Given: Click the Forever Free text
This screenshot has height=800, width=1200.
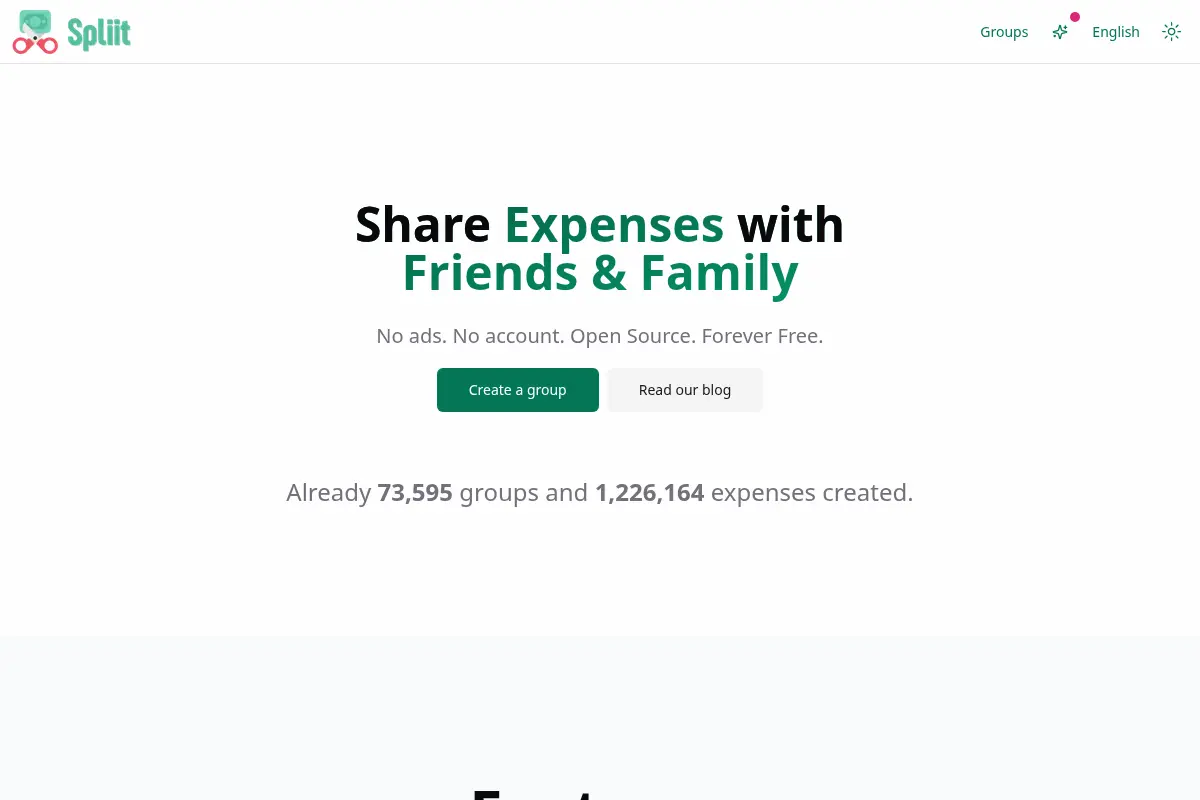Looking at the screenshot, I should point(762,336).
